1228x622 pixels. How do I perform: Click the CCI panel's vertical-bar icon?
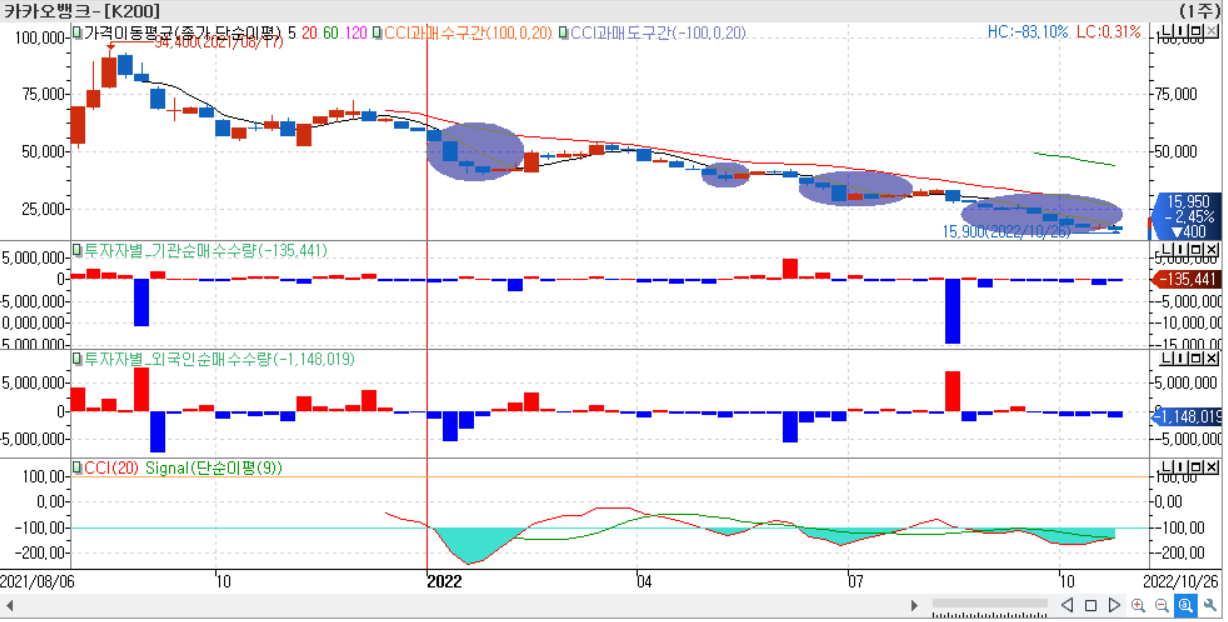[x=1181, y=467]
